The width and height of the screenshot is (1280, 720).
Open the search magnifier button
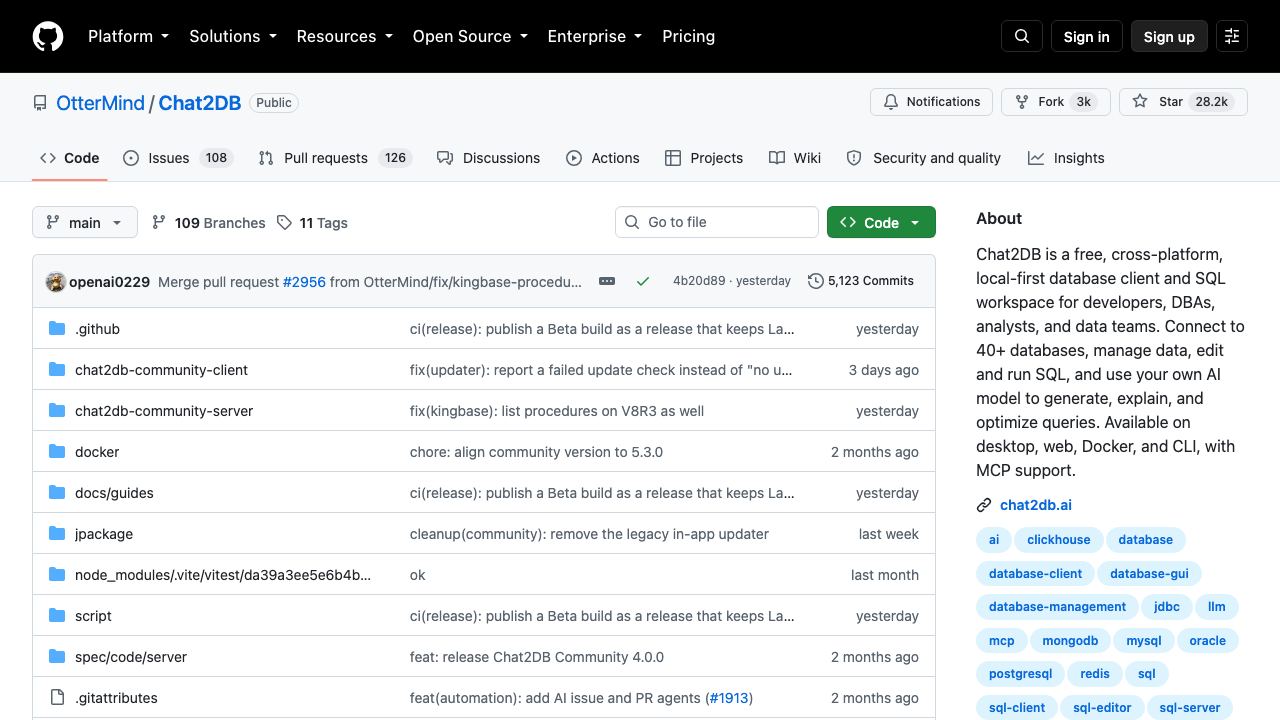tap(1022, 36)
